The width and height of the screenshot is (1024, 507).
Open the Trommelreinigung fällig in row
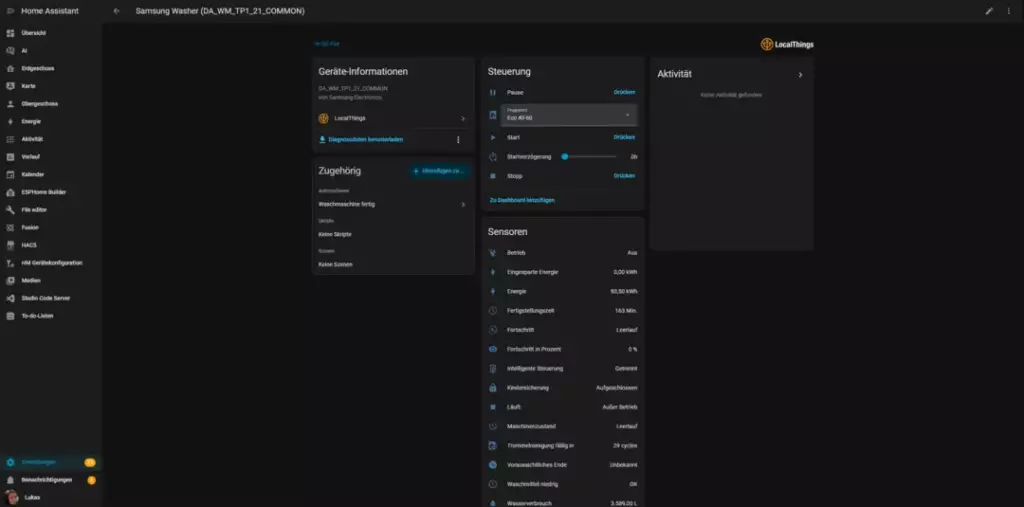[563, 446]
